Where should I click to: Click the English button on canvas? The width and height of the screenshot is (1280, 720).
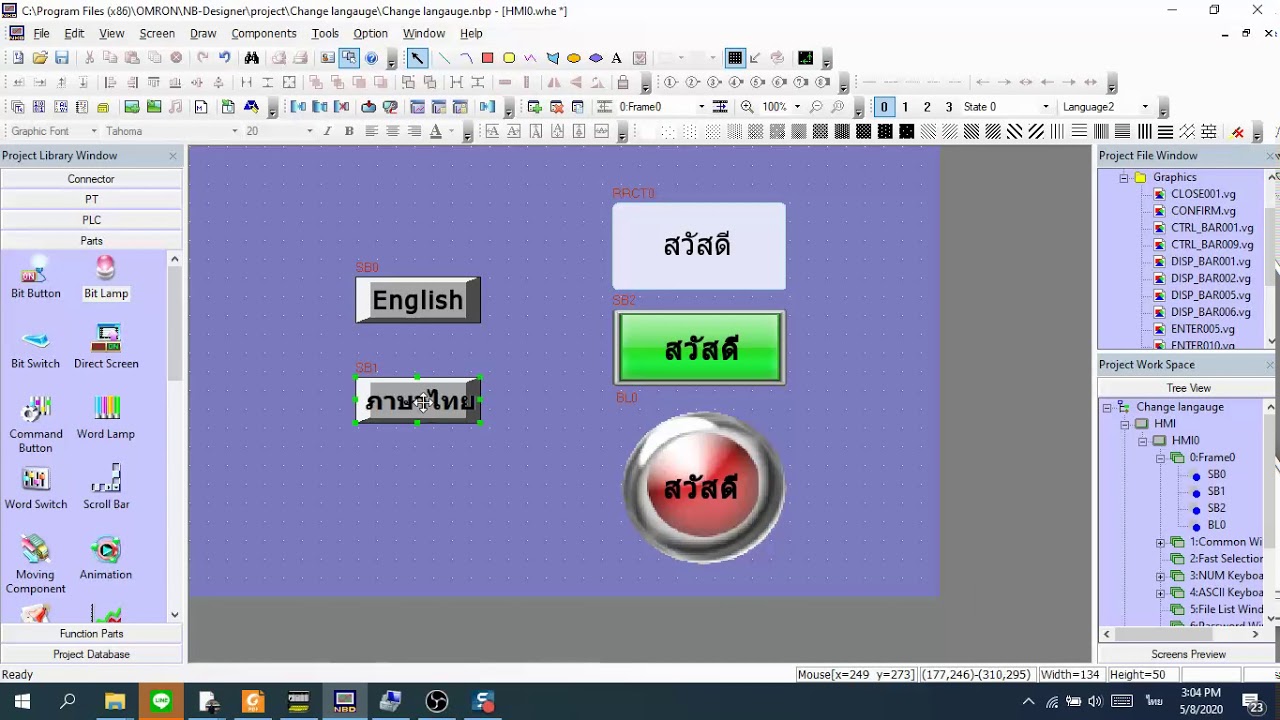click(x=418, y=300)
